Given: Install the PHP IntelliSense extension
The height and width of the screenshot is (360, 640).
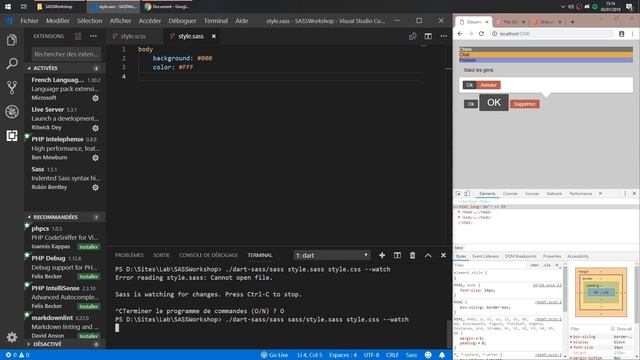Looking at the screenshot, I should (x=89, y=306).
